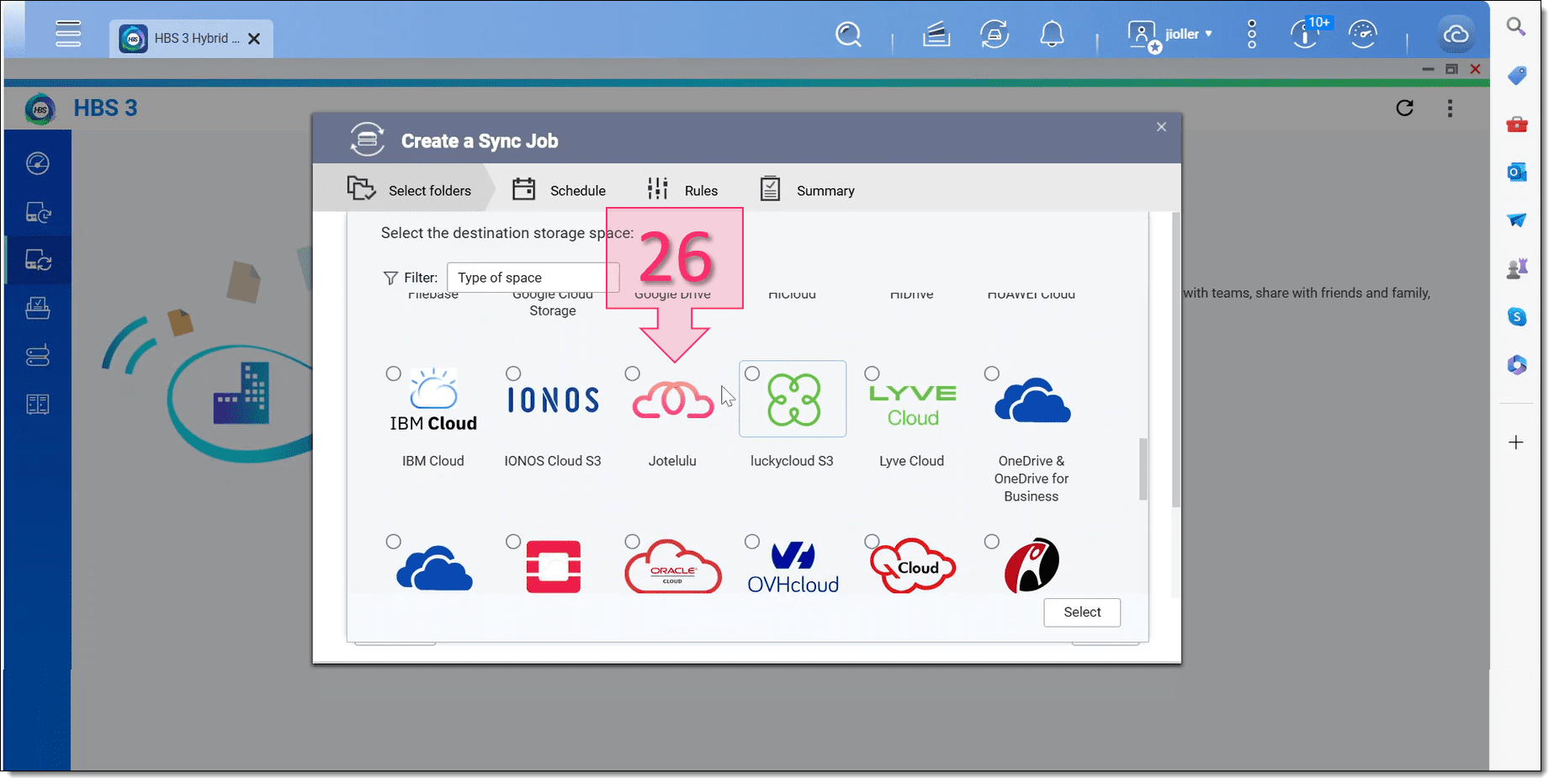1554x784 pixels.
Task: Open Logs book icon in HBS sidebar
Action: coord(38,405)
